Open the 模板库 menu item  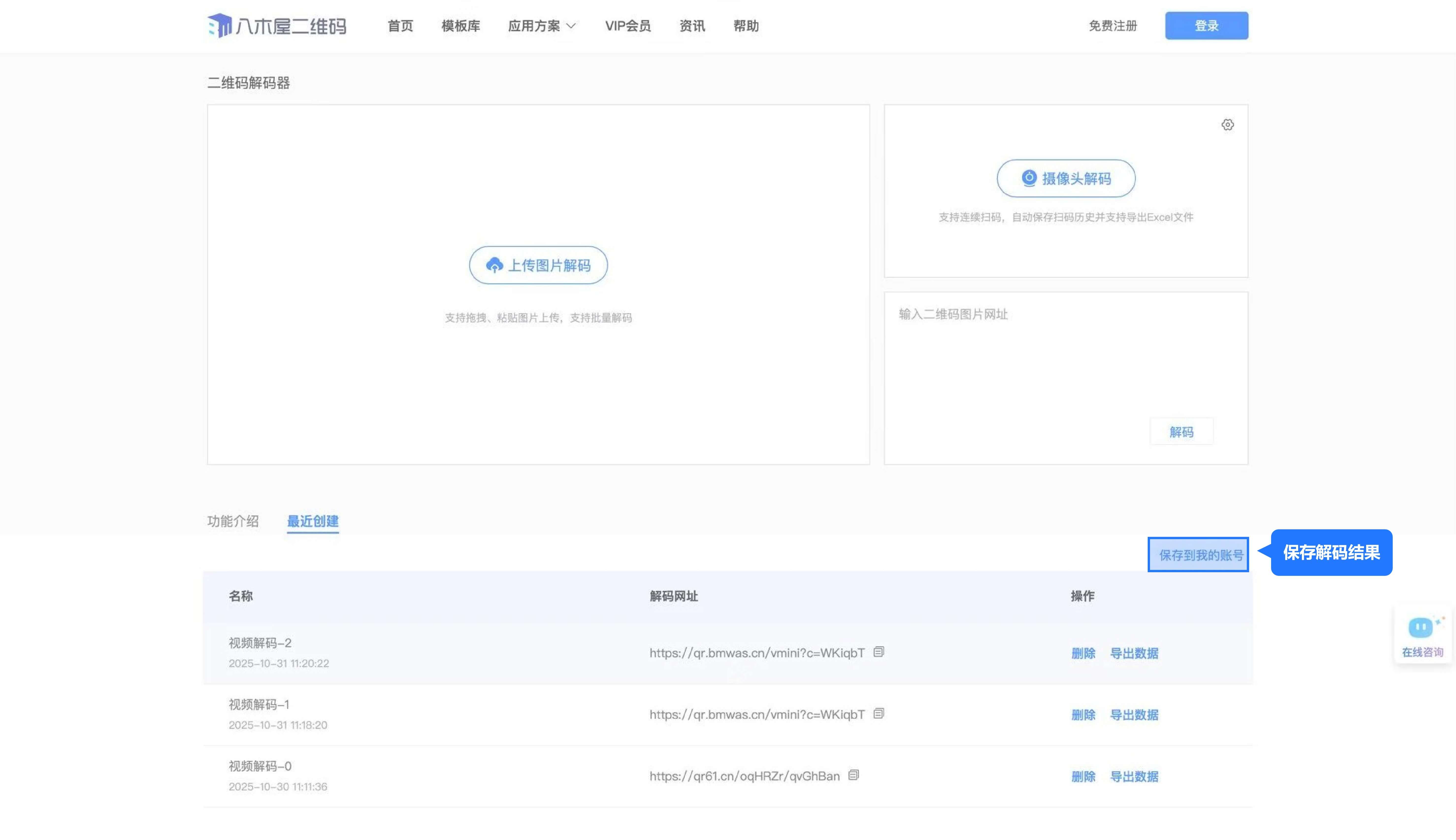pos(460,26)
